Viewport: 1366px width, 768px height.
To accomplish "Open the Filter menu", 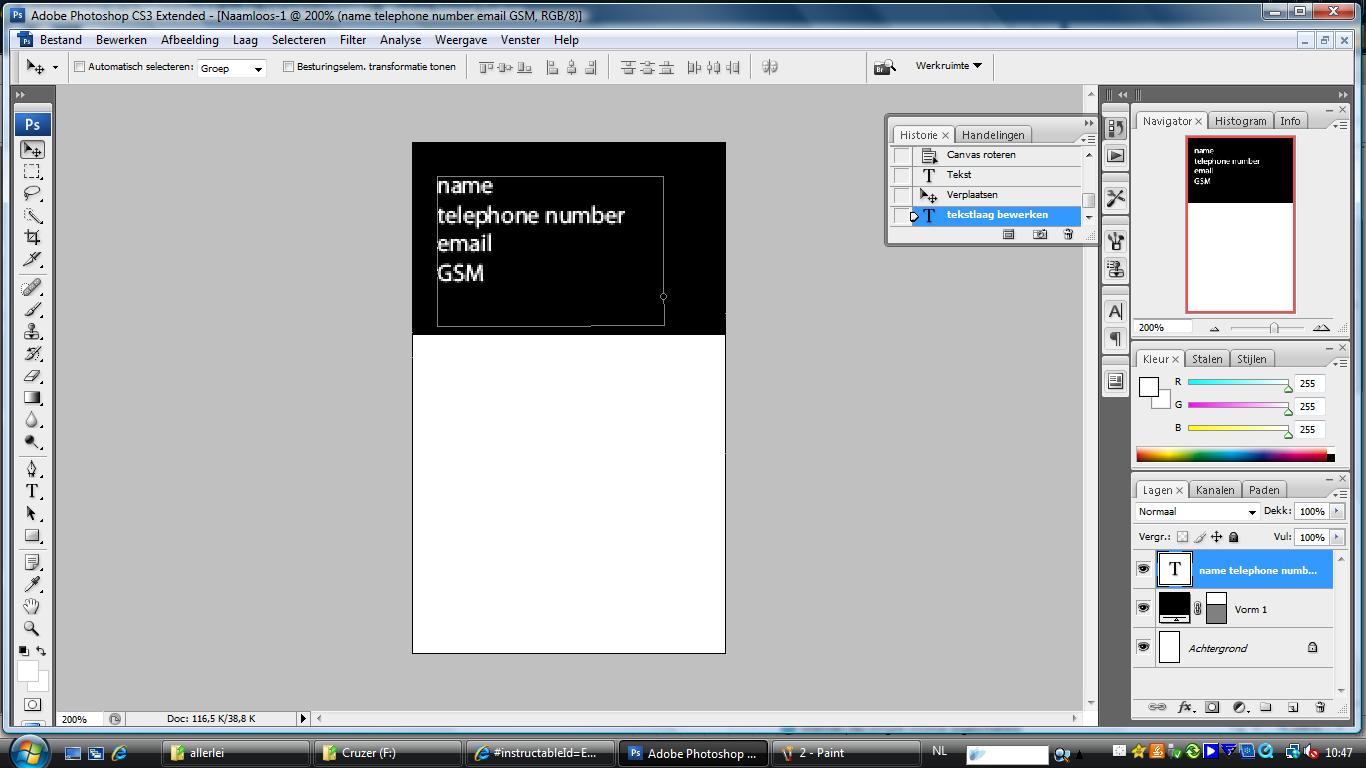I will pyautogui.click(x=353, y=40).
